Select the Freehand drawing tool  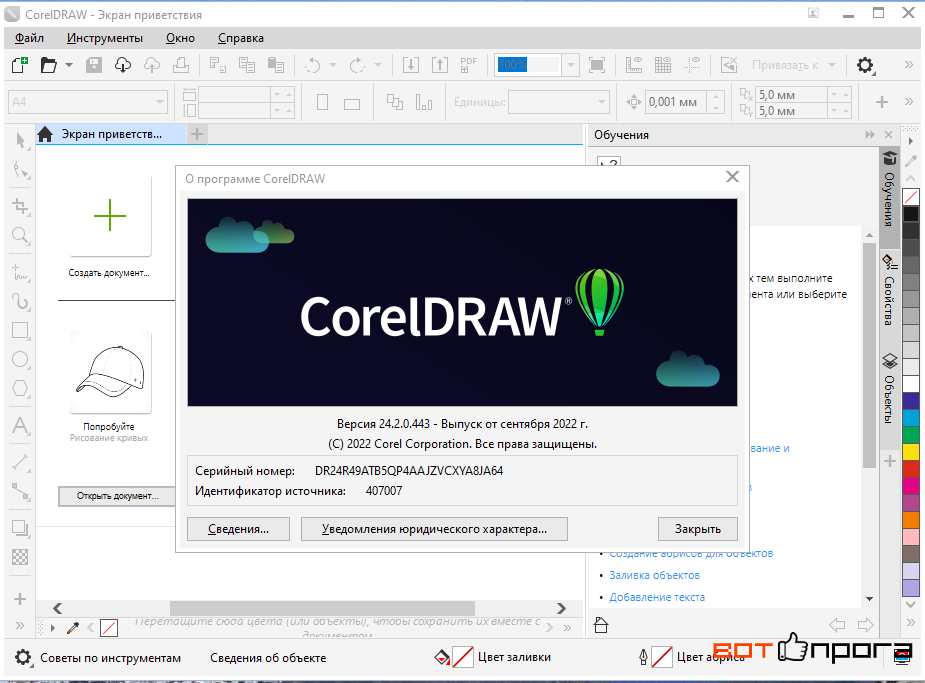pyautogui.click(x=21, y=272)
